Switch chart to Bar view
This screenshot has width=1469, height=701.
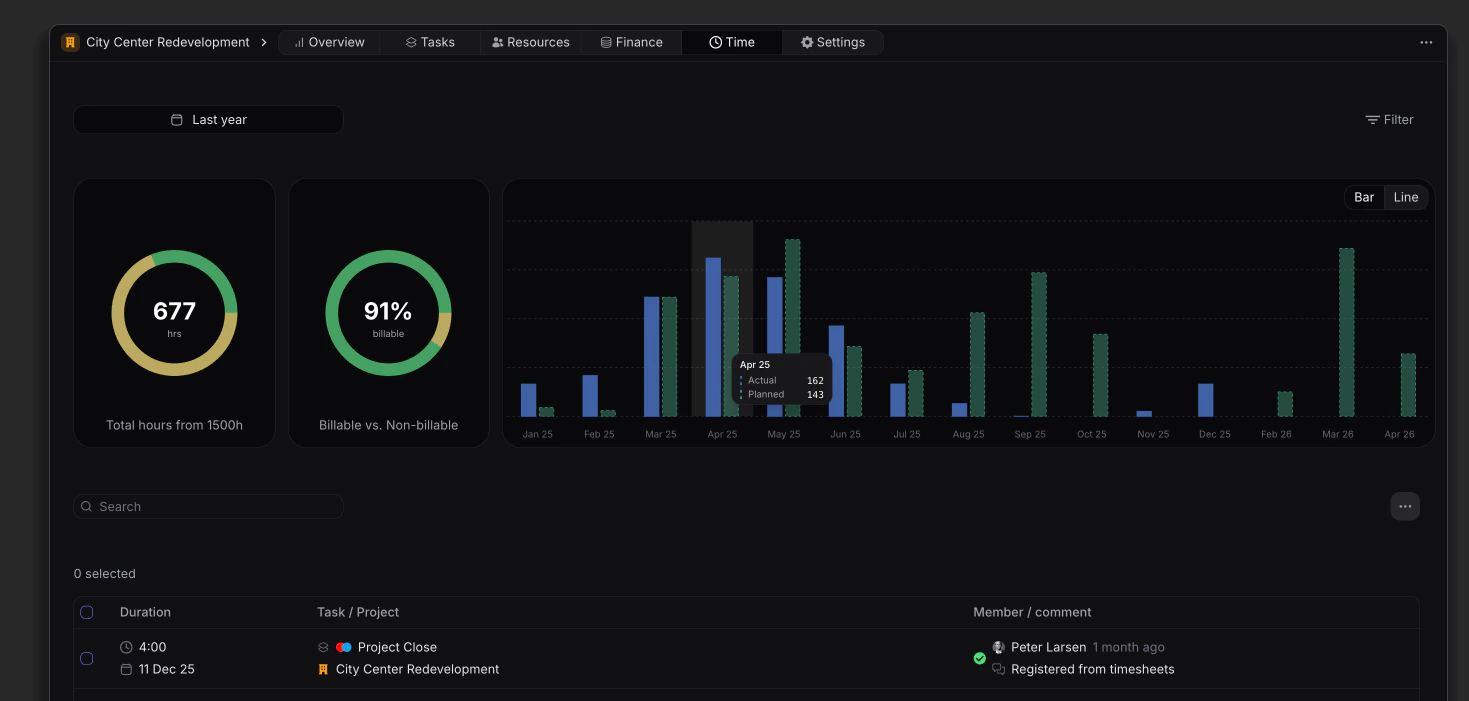[1364, 197]
